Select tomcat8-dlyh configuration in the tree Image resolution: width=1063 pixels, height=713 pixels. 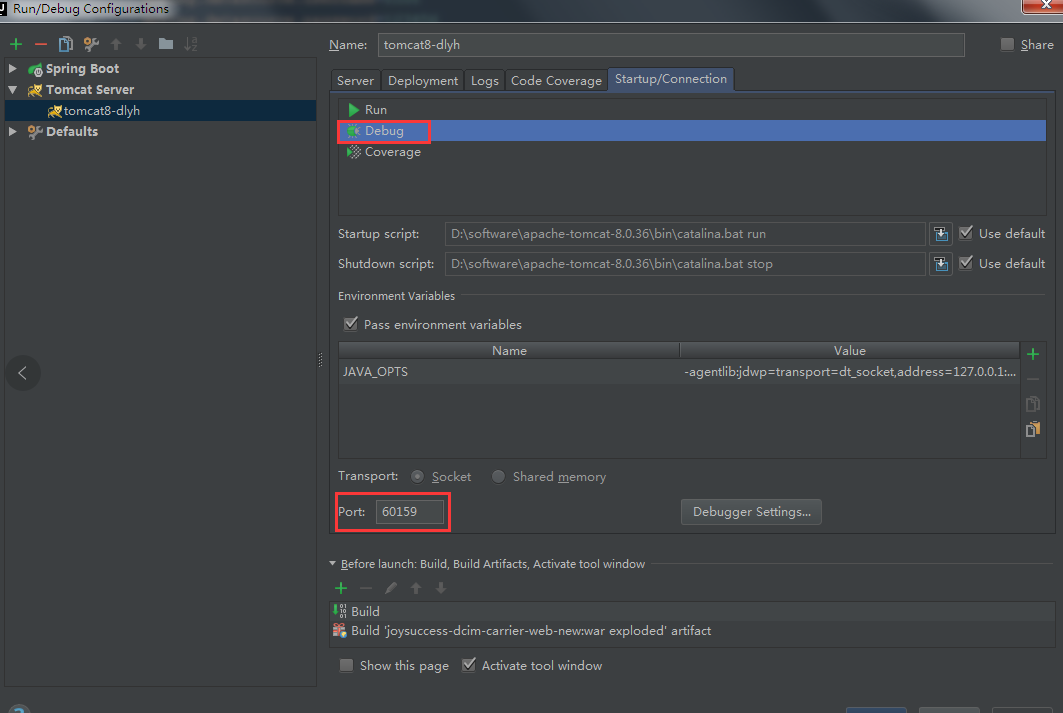coord(161,110)
